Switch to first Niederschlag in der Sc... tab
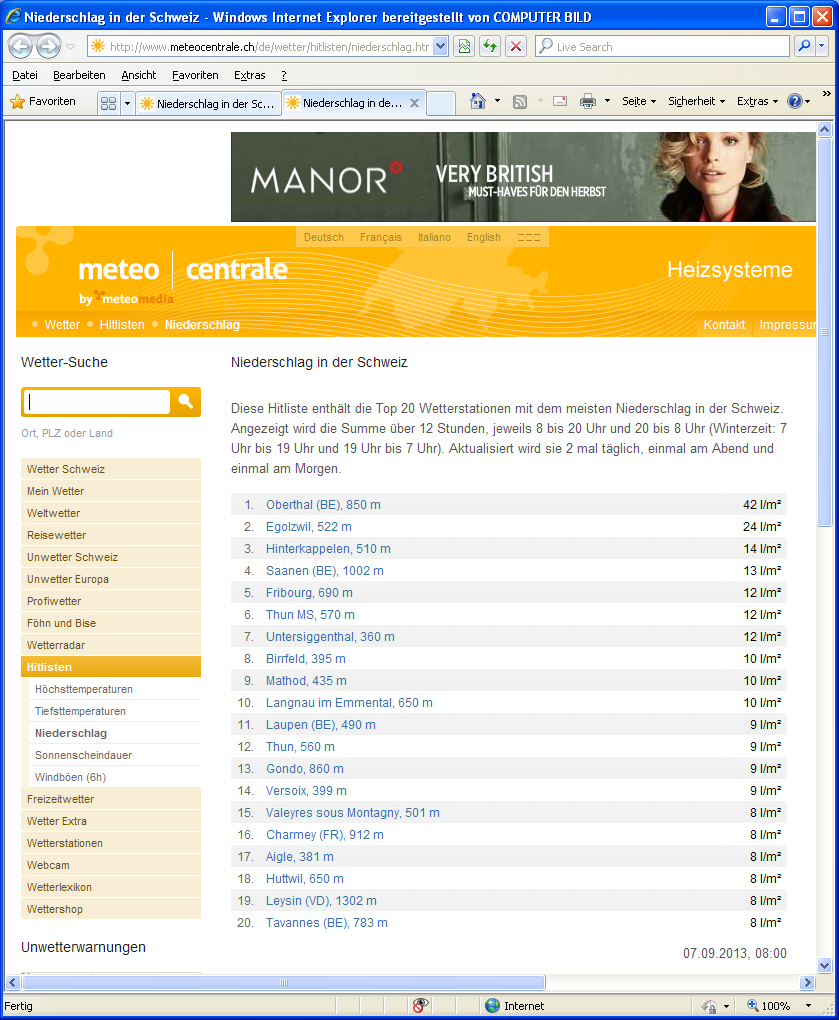 (x=208, y=103)
